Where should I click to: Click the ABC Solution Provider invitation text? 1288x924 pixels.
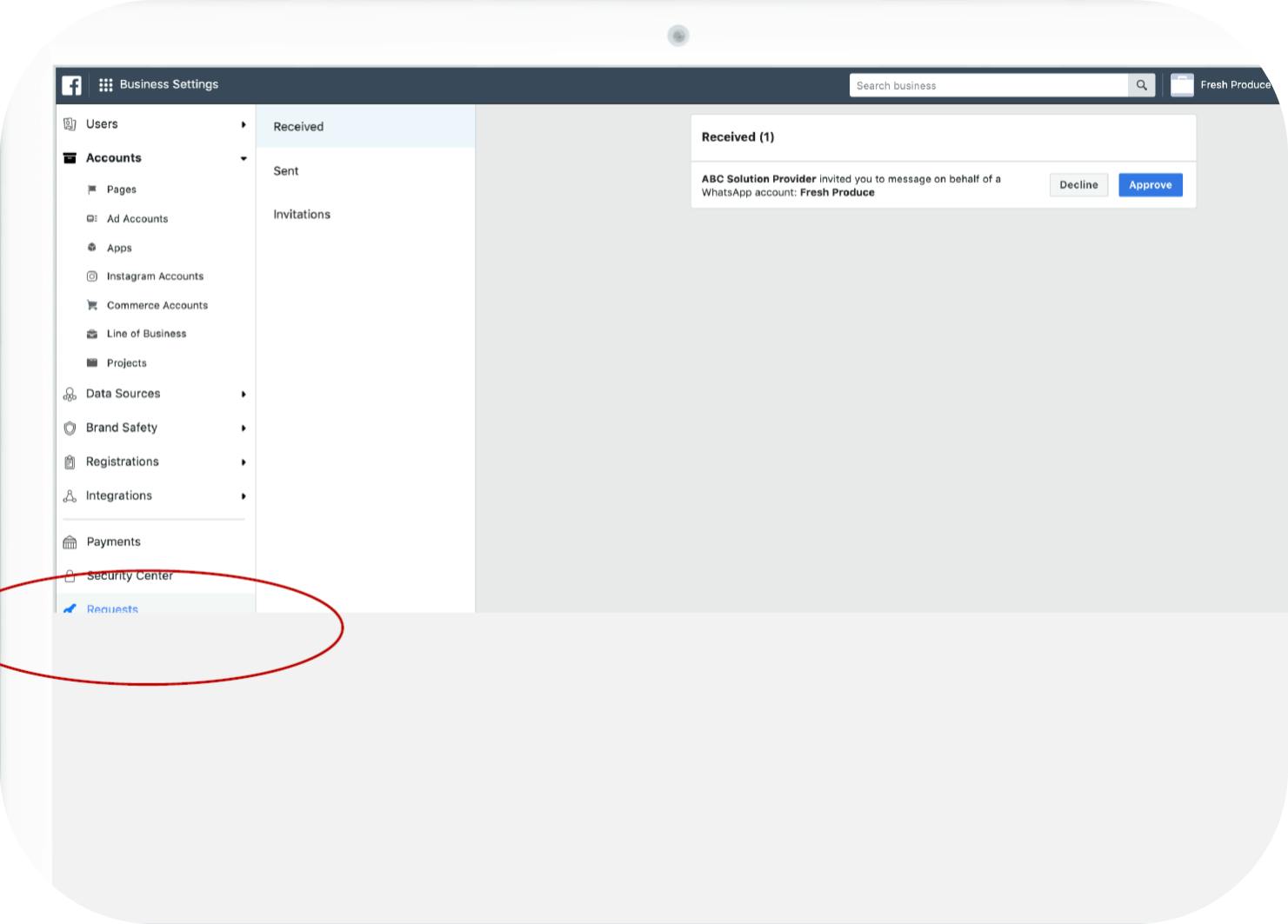tap(851, 186)
